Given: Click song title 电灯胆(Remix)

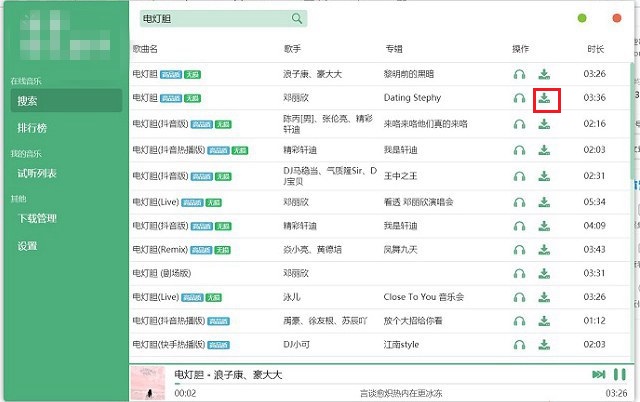Looking at the screenshot, I should [160, 249].
